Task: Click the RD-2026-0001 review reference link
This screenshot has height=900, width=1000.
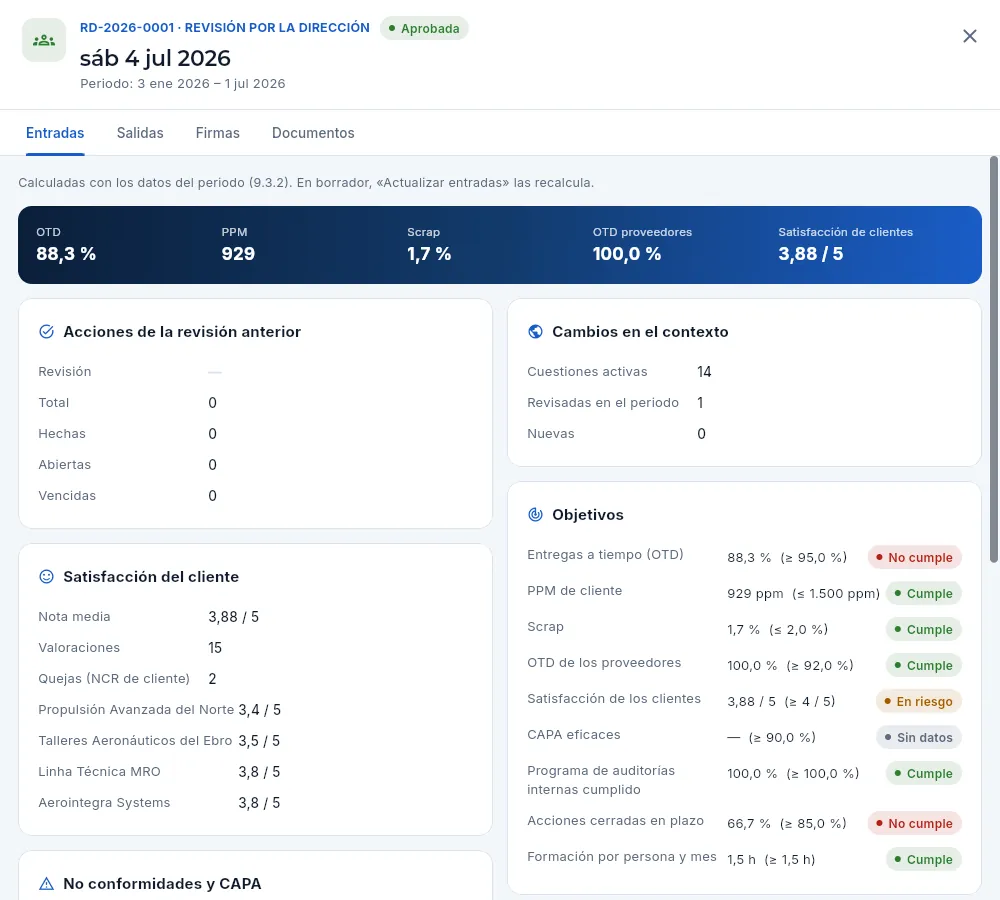Action: pos(224,27)
